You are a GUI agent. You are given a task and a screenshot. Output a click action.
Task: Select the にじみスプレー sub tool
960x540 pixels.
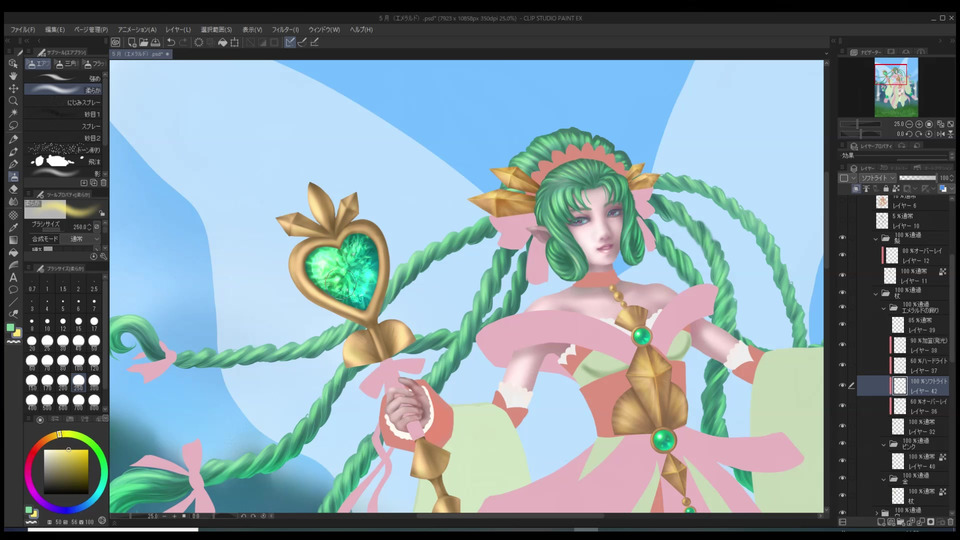click(x=64, y=102)
